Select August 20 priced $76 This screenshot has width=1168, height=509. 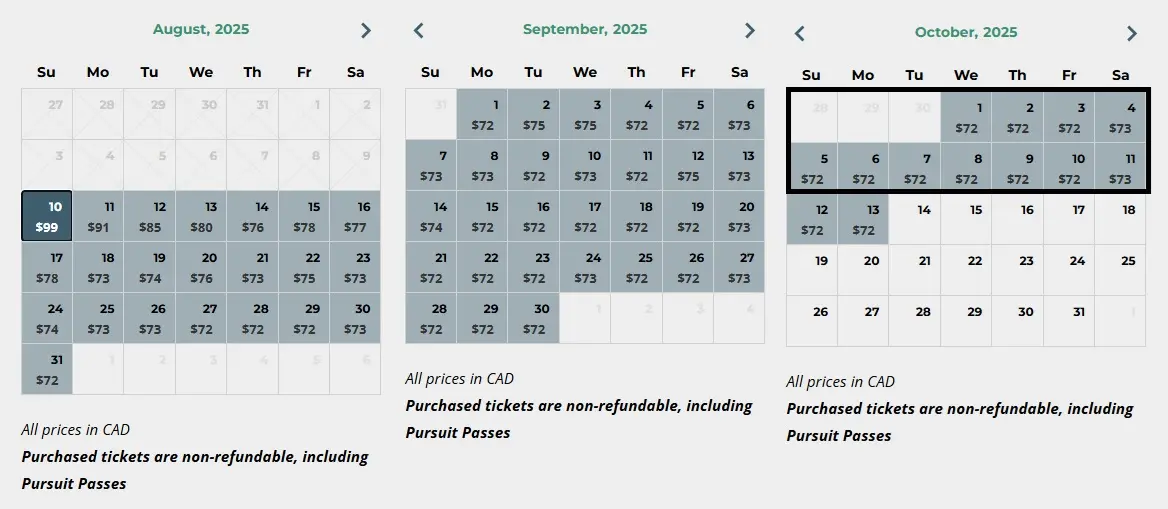point(201,268)
